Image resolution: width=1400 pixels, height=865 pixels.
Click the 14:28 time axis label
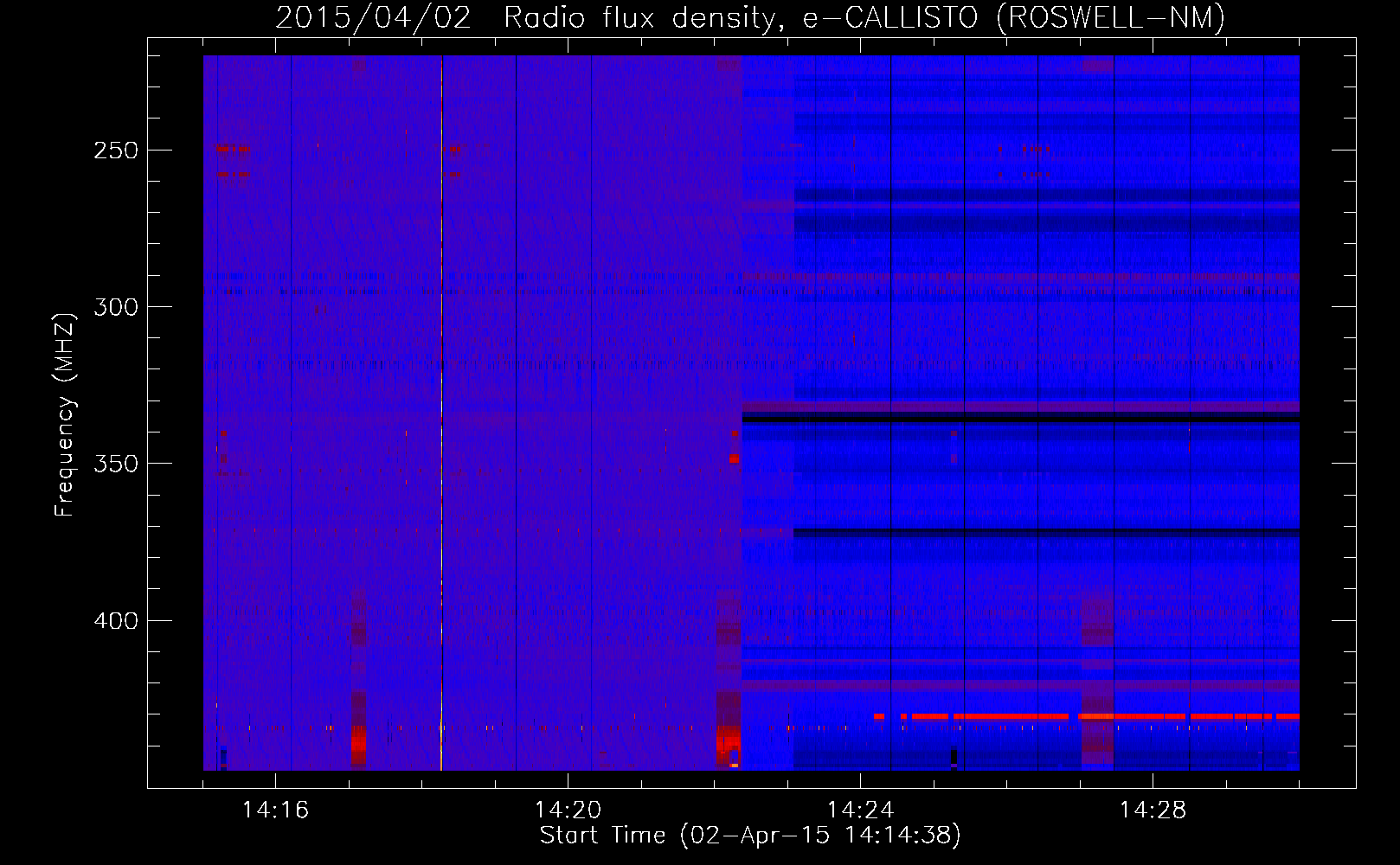click(1153, 811)
